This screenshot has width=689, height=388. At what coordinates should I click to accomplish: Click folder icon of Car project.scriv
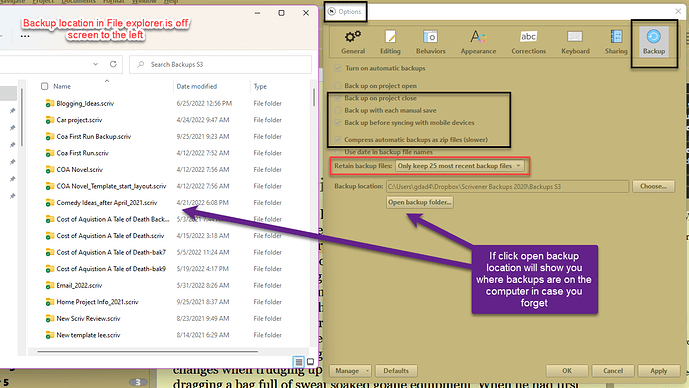coord(50,120)
